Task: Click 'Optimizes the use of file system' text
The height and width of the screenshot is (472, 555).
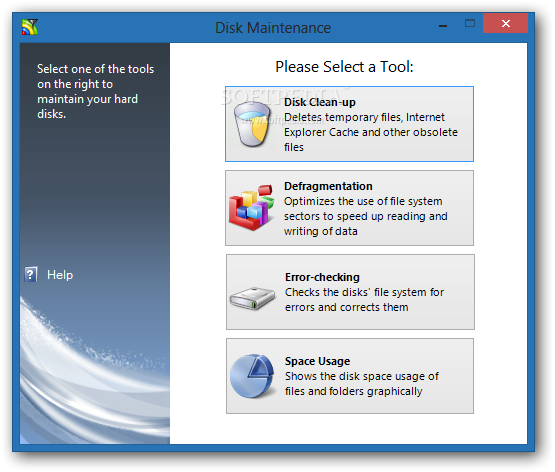Action: [x=363, y=201]
